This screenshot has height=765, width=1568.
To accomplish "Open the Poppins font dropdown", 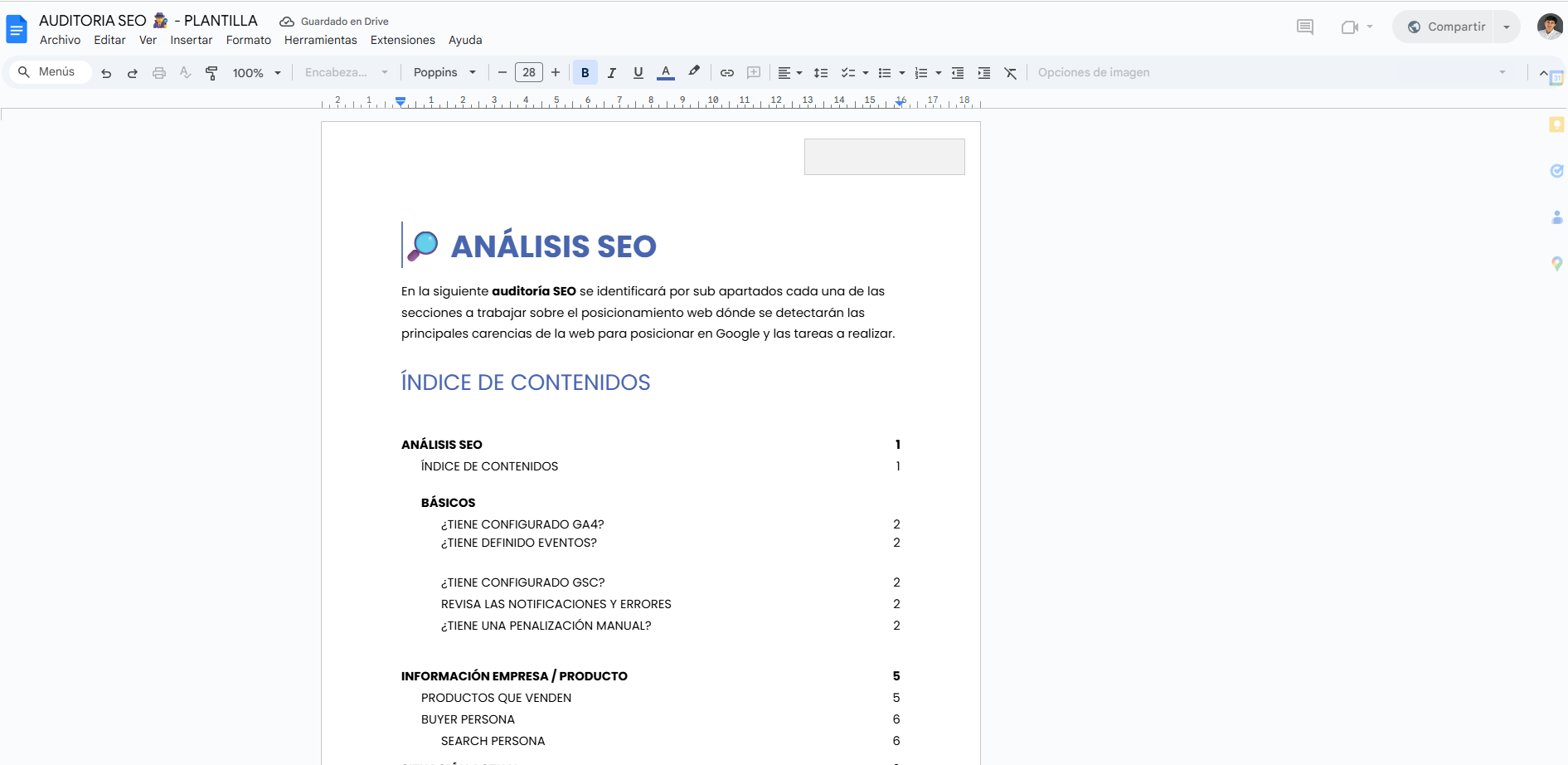I will pos(444,73).
